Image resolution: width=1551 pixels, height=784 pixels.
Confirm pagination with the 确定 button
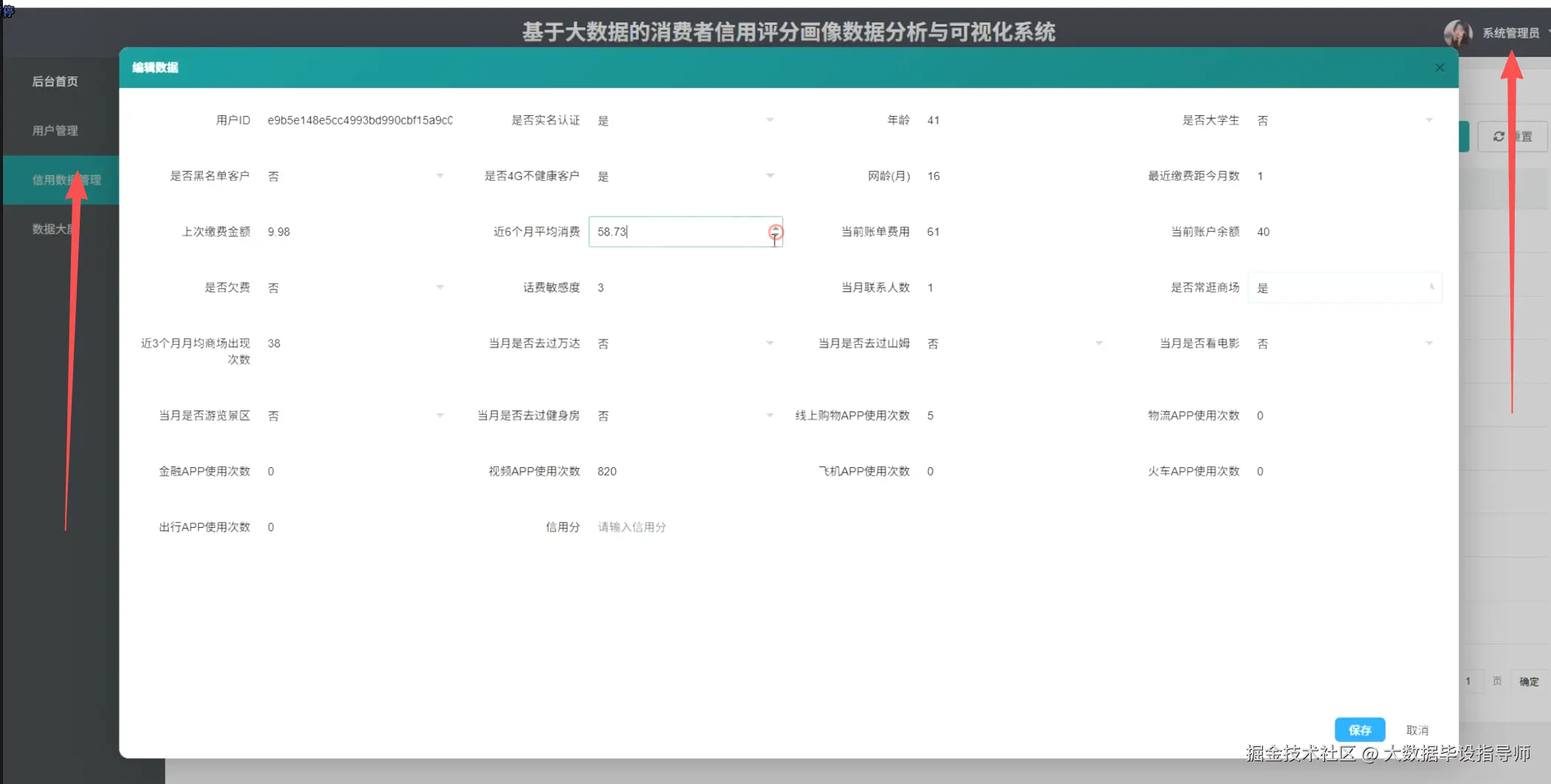click(x=1529, y=681)
